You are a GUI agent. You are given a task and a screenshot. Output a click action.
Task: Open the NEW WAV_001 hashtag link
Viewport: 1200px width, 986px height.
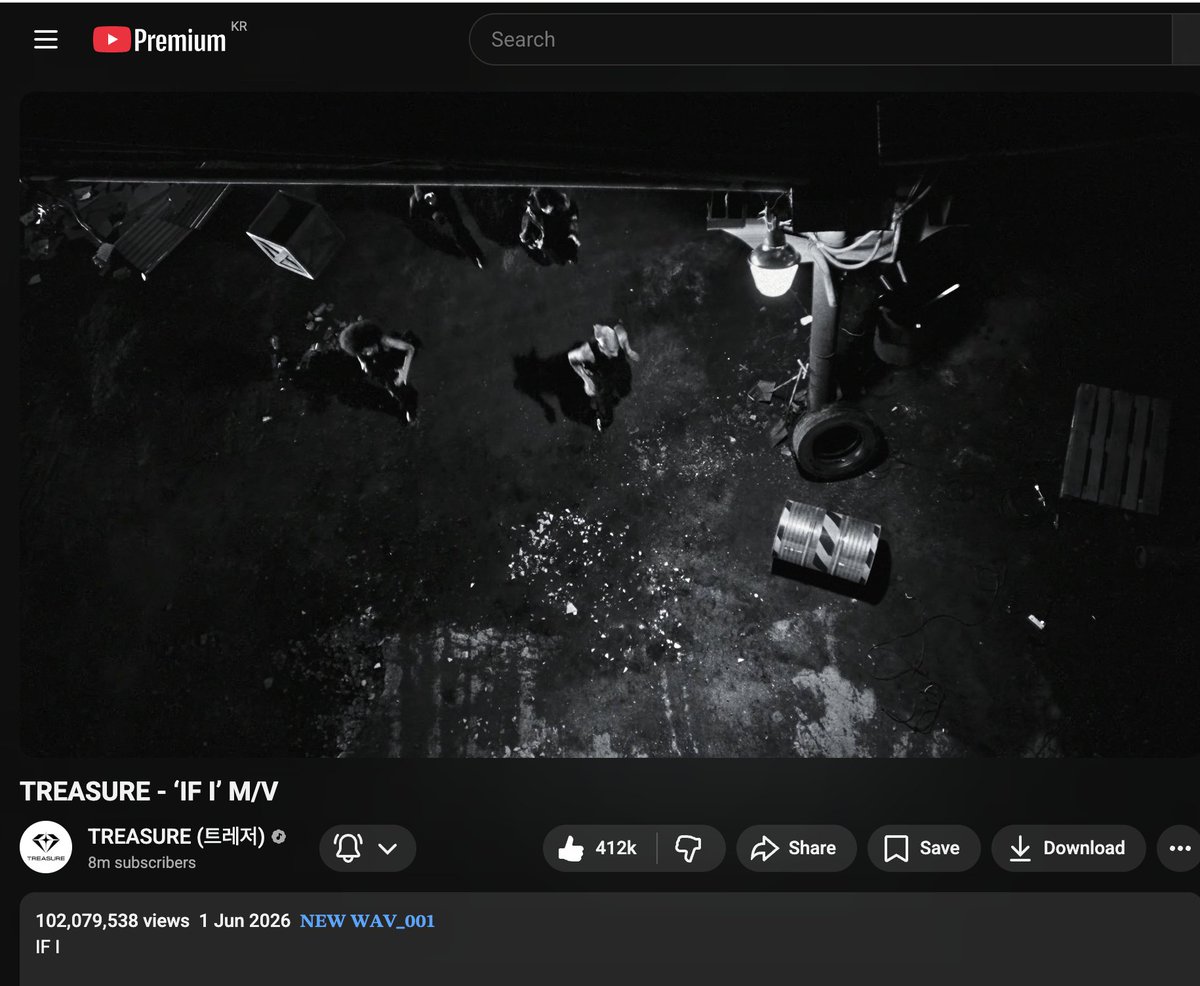(x=368, y=921)
